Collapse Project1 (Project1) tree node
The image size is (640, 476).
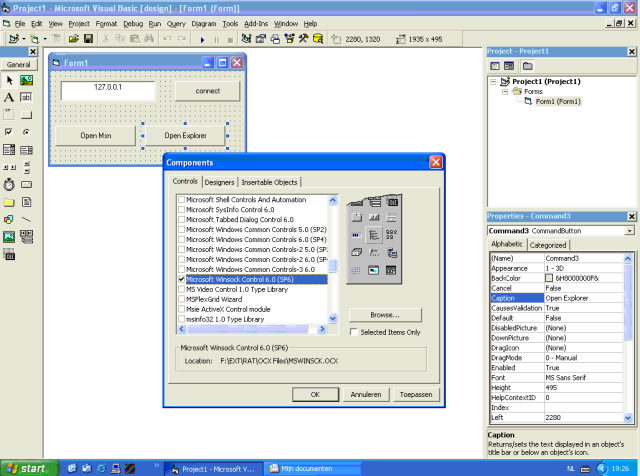click(493, 82)
